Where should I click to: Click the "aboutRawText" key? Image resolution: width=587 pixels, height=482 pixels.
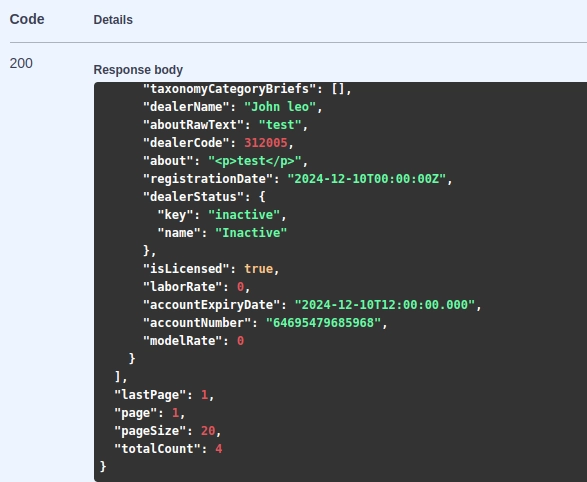[x=194, y=125]
